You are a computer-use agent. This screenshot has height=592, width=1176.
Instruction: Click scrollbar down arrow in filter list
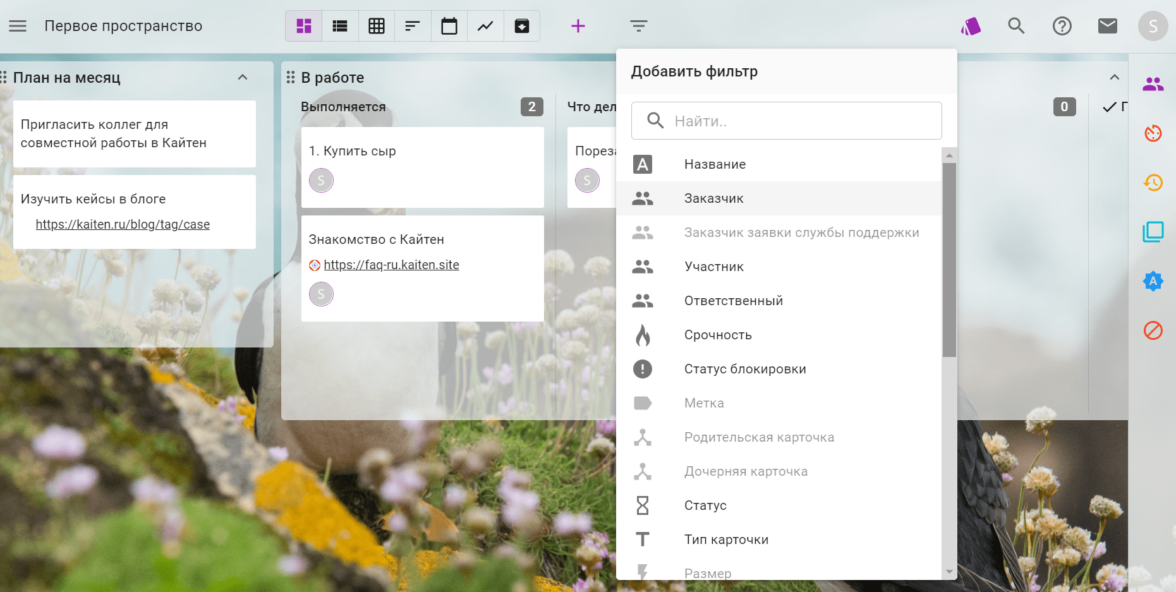pos(950,572)
